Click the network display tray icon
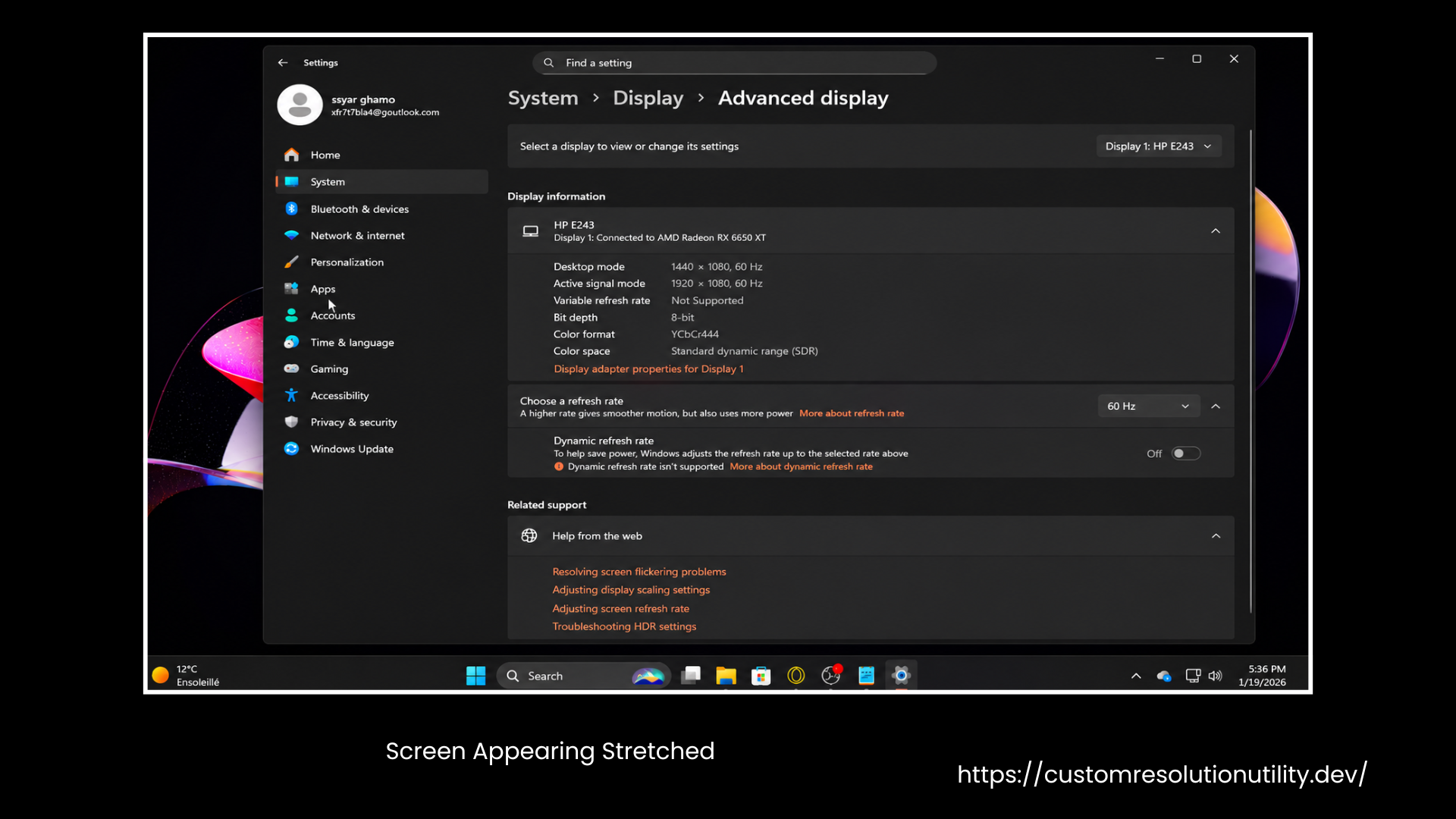1456x819 pixels. pos(1193,676)
